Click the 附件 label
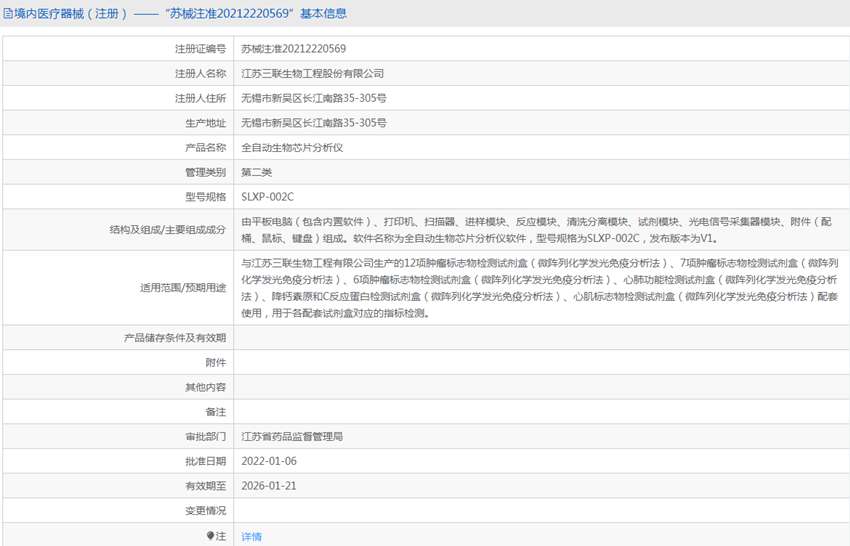This screenshot has width=850, height=546. click(216, 362)
